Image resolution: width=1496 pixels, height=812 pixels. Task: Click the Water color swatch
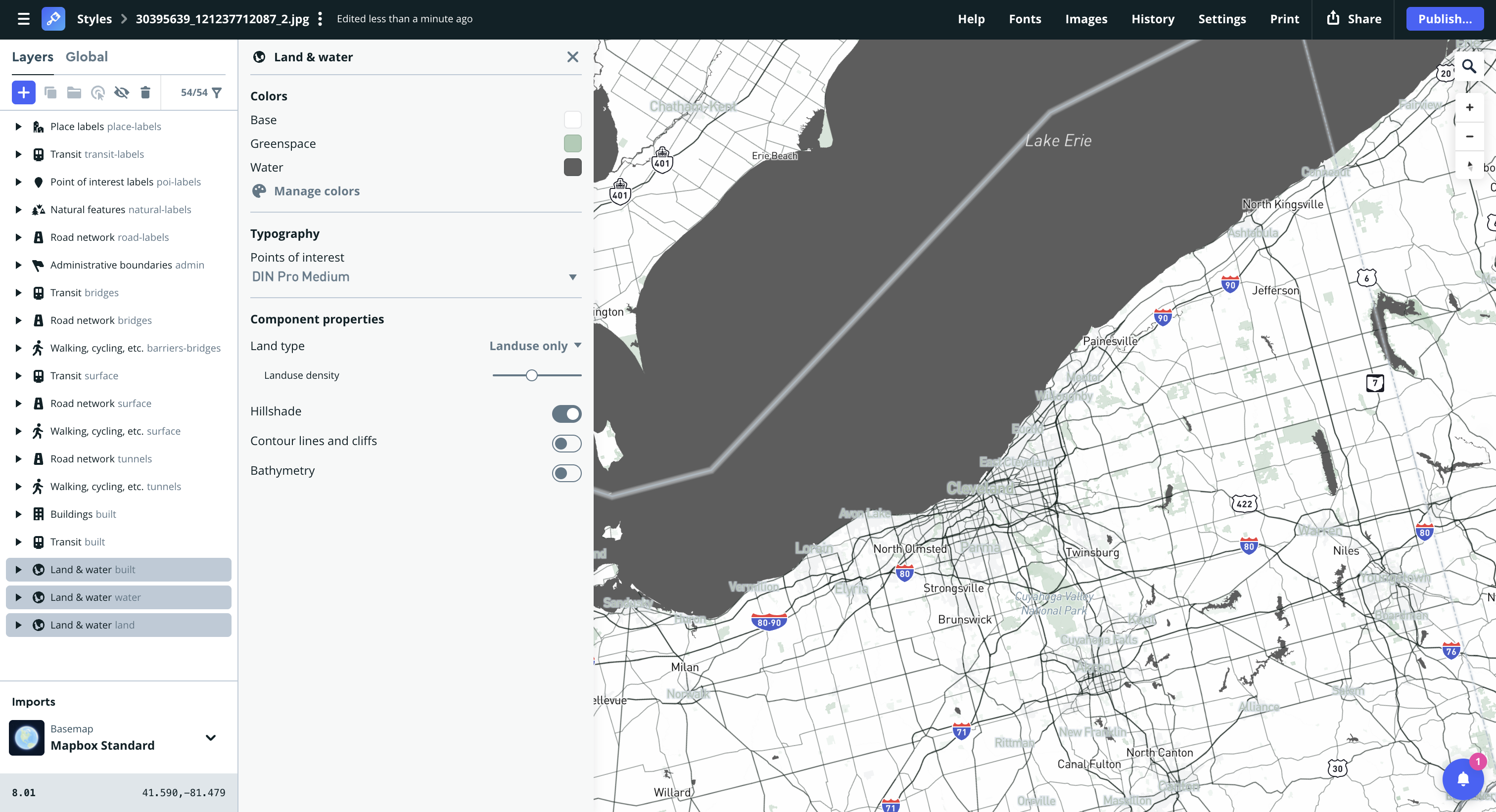[572, 167]
